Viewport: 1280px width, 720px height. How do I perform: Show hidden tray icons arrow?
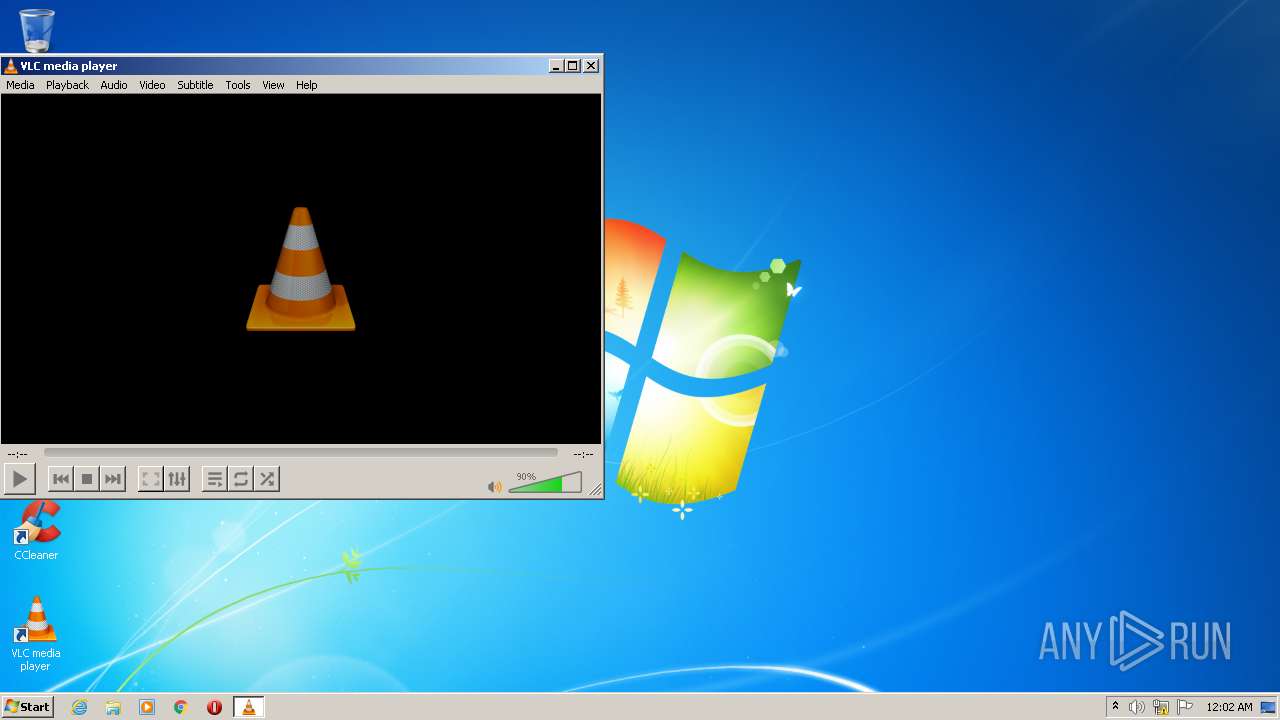pyautogui.click(x=1115, y=707)
